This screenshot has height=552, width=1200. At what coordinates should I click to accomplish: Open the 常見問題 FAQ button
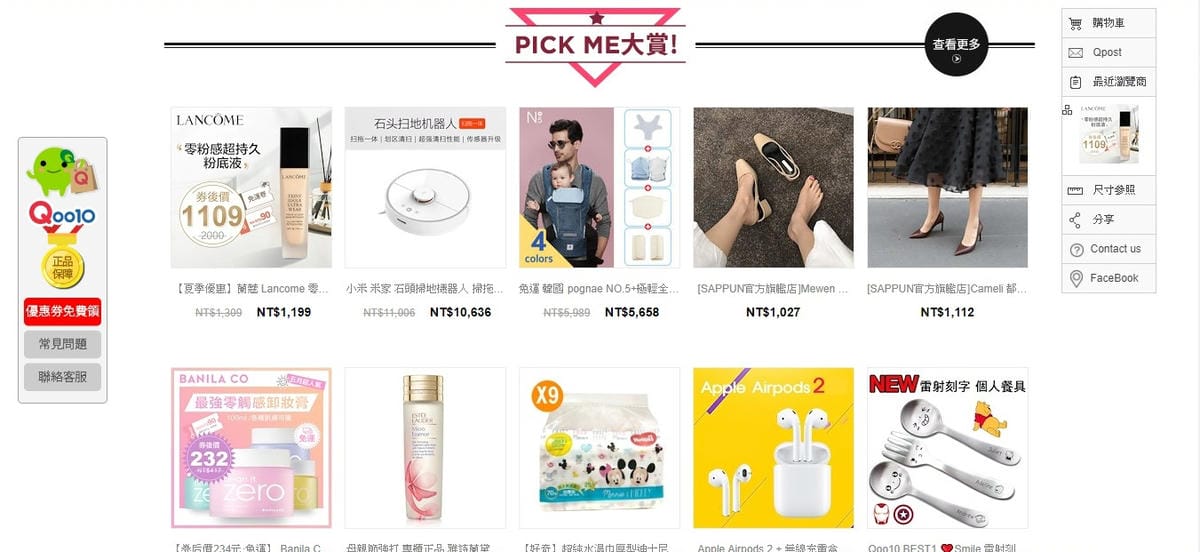pyautogui.click(x=62, y=344)
